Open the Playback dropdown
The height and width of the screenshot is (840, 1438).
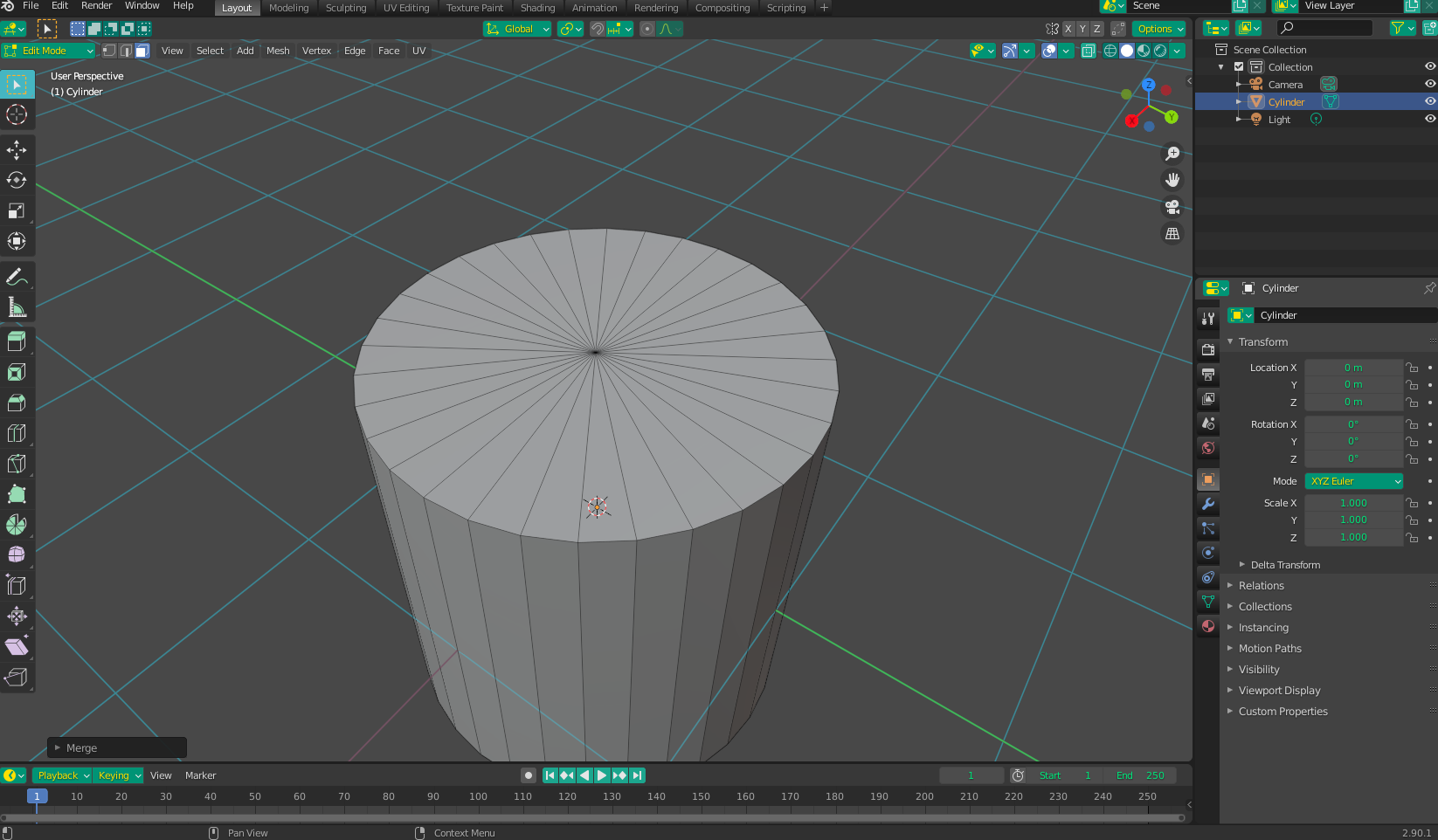click(x=63, y=775)
